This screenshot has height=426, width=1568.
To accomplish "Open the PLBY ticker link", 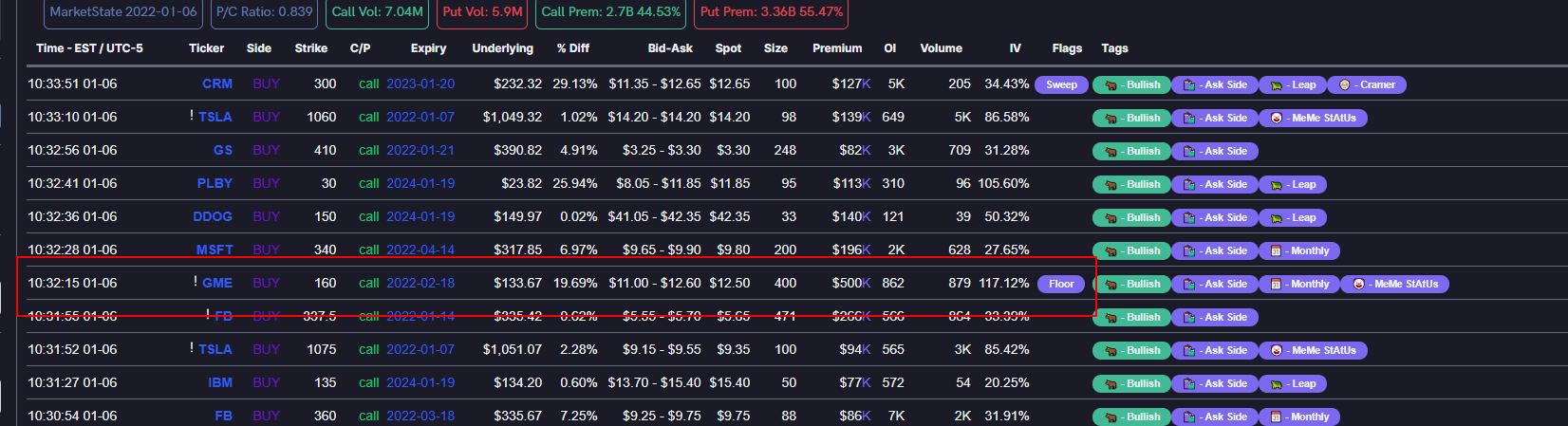I will click(x=215, y=183).
